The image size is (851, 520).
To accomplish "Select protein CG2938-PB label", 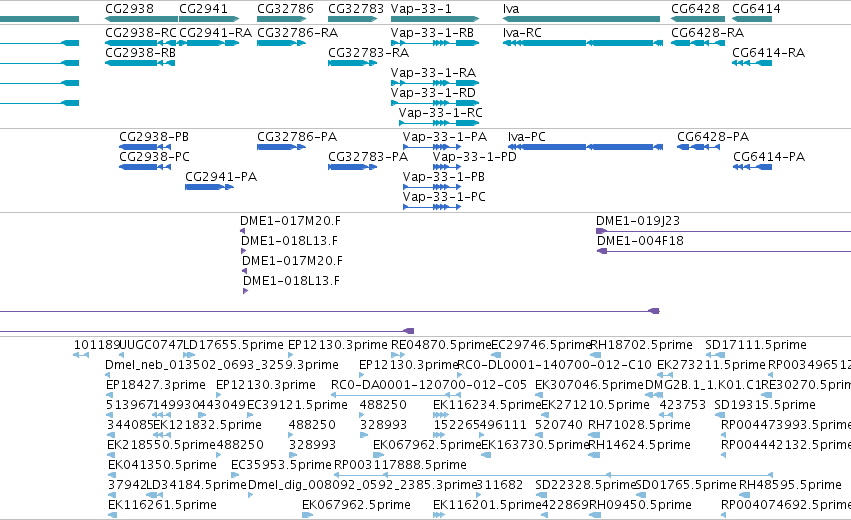I will pos(154,137).
